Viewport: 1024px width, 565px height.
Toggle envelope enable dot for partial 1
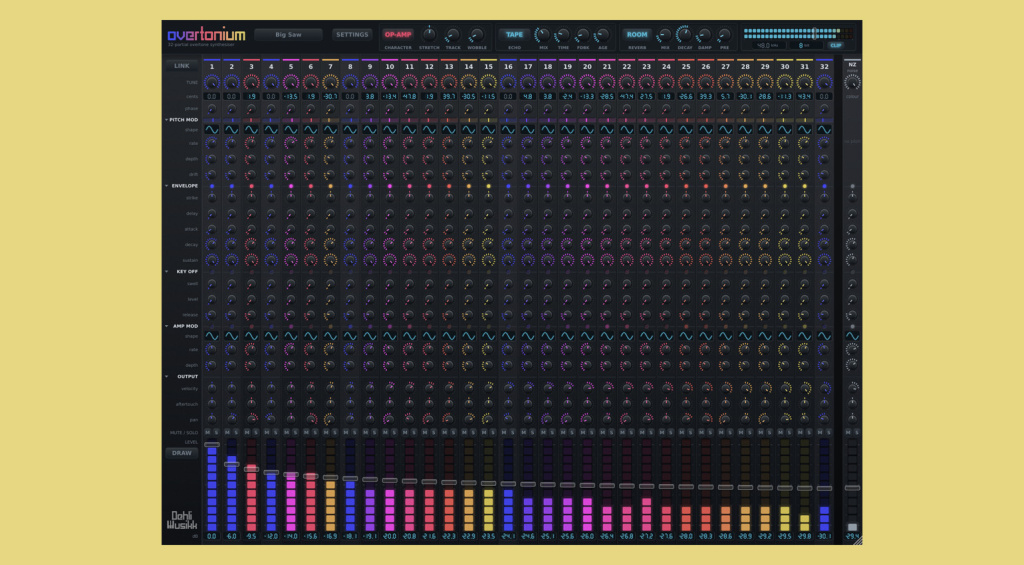coord(212,186)
